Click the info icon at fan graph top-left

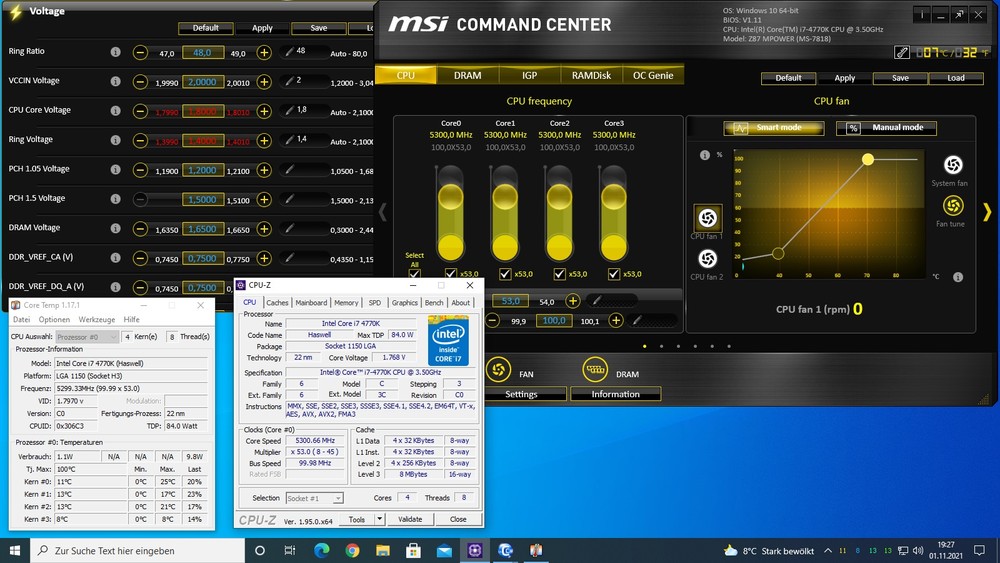[705, 155]
